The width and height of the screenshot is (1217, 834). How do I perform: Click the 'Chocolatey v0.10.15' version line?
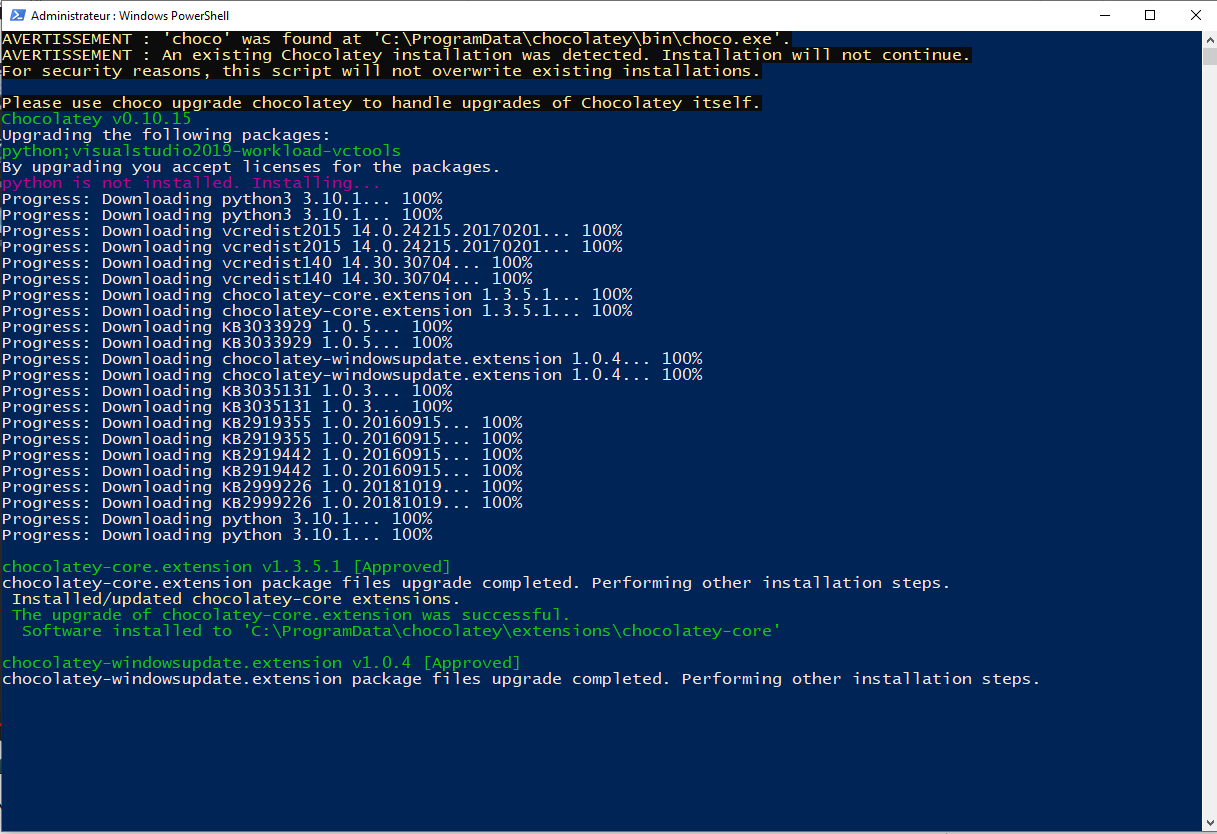coord(96,119)
